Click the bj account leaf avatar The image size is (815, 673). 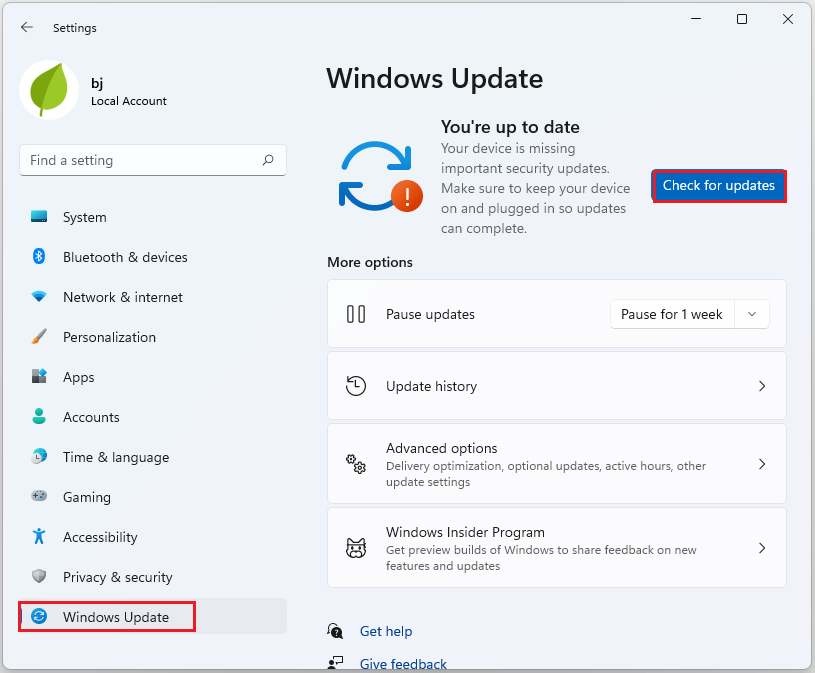pyautogui.click(x=49, y=90)
